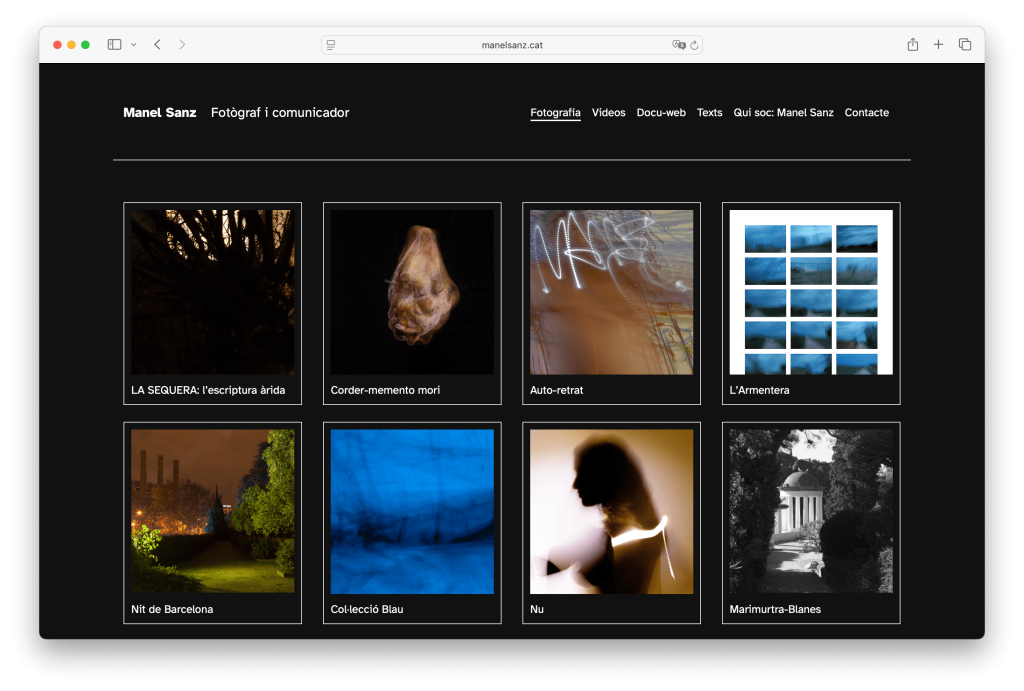Open the Fotografía menu item
This screenshot has height=691, width=1024.
555,113
